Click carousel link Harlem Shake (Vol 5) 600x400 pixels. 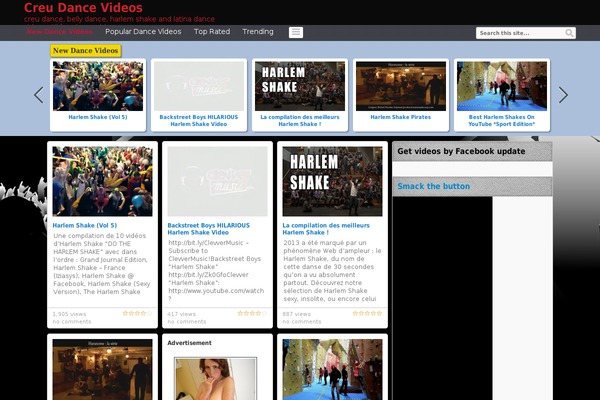[x=98, y=117]
